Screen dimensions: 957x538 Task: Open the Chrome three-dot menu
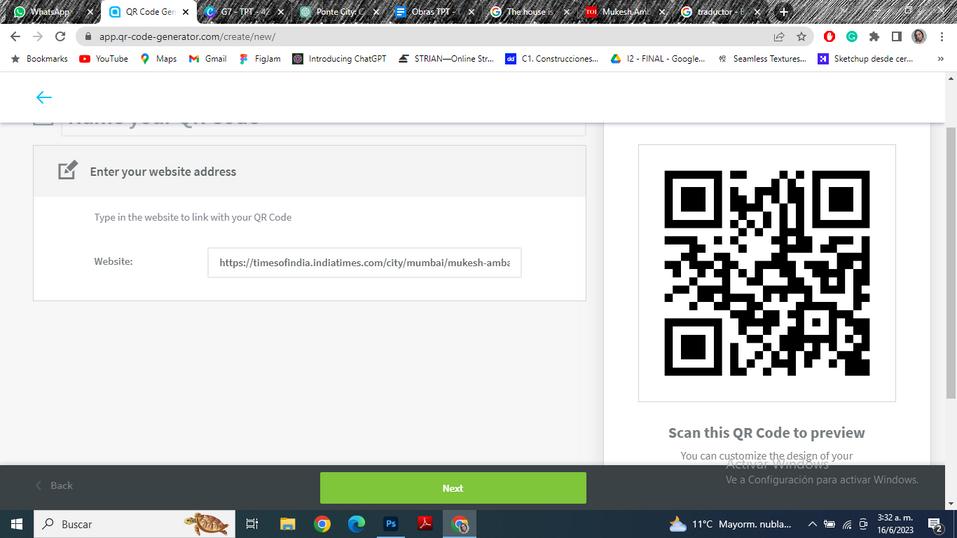[x=942, y=37]
